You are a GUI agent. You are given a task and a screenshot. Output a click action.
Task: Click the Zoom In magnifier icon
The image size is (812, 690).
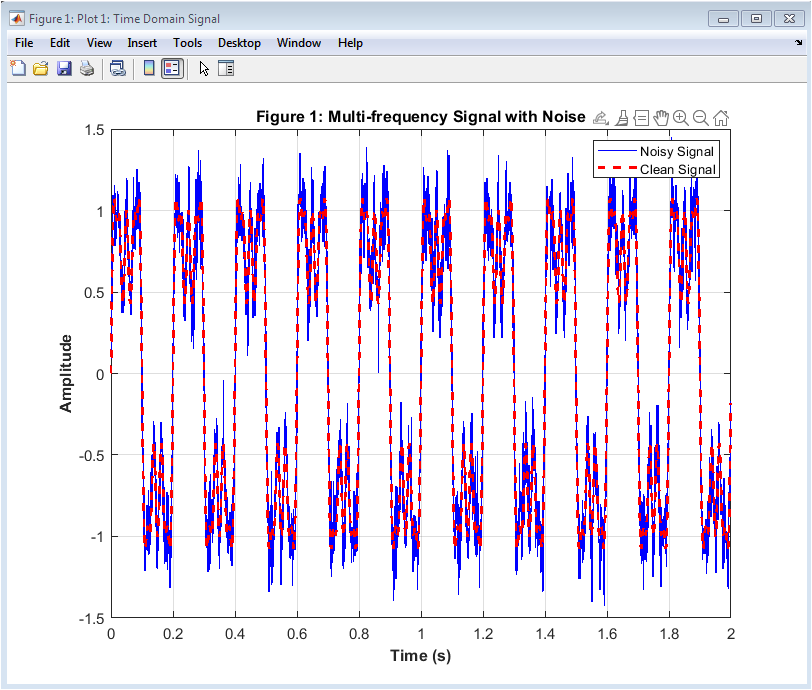pyautogui.click(x=681, y=118)
